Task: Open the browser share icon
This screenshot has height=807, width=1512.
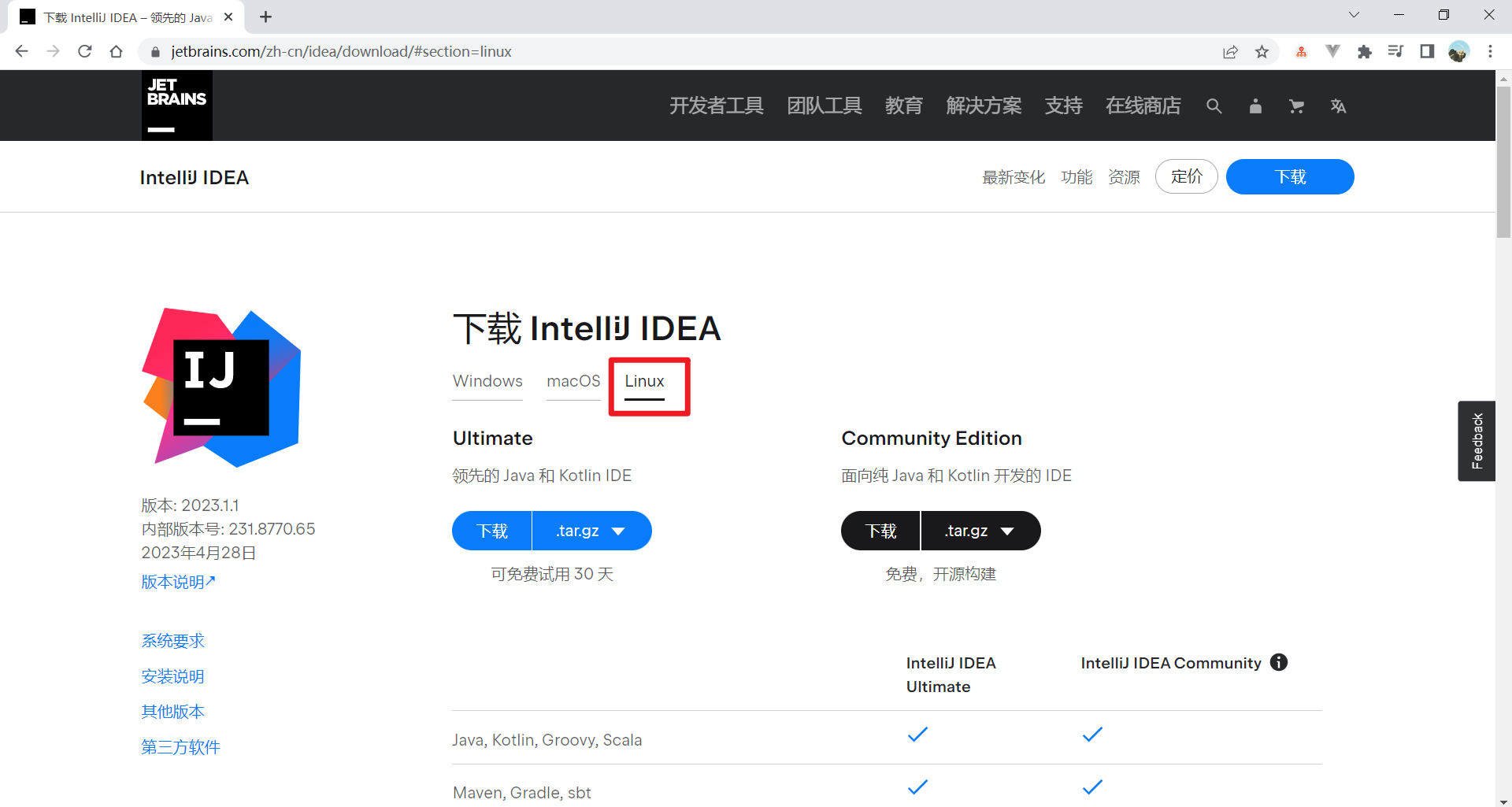Action: [x=1231, y=51]
